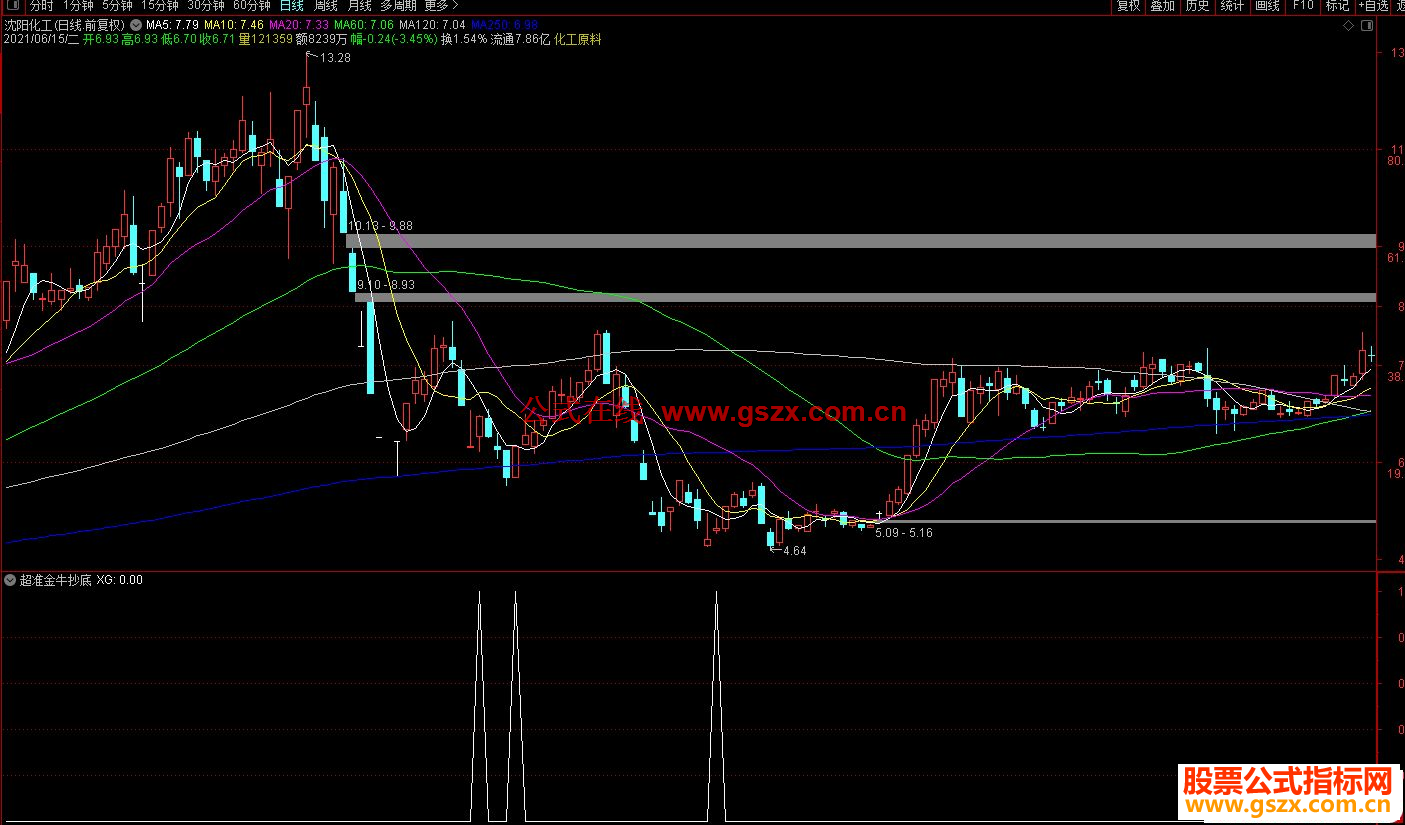Add stock via +自选 button
This screenshot has height=825, width=1405.
coord(1375,6)
